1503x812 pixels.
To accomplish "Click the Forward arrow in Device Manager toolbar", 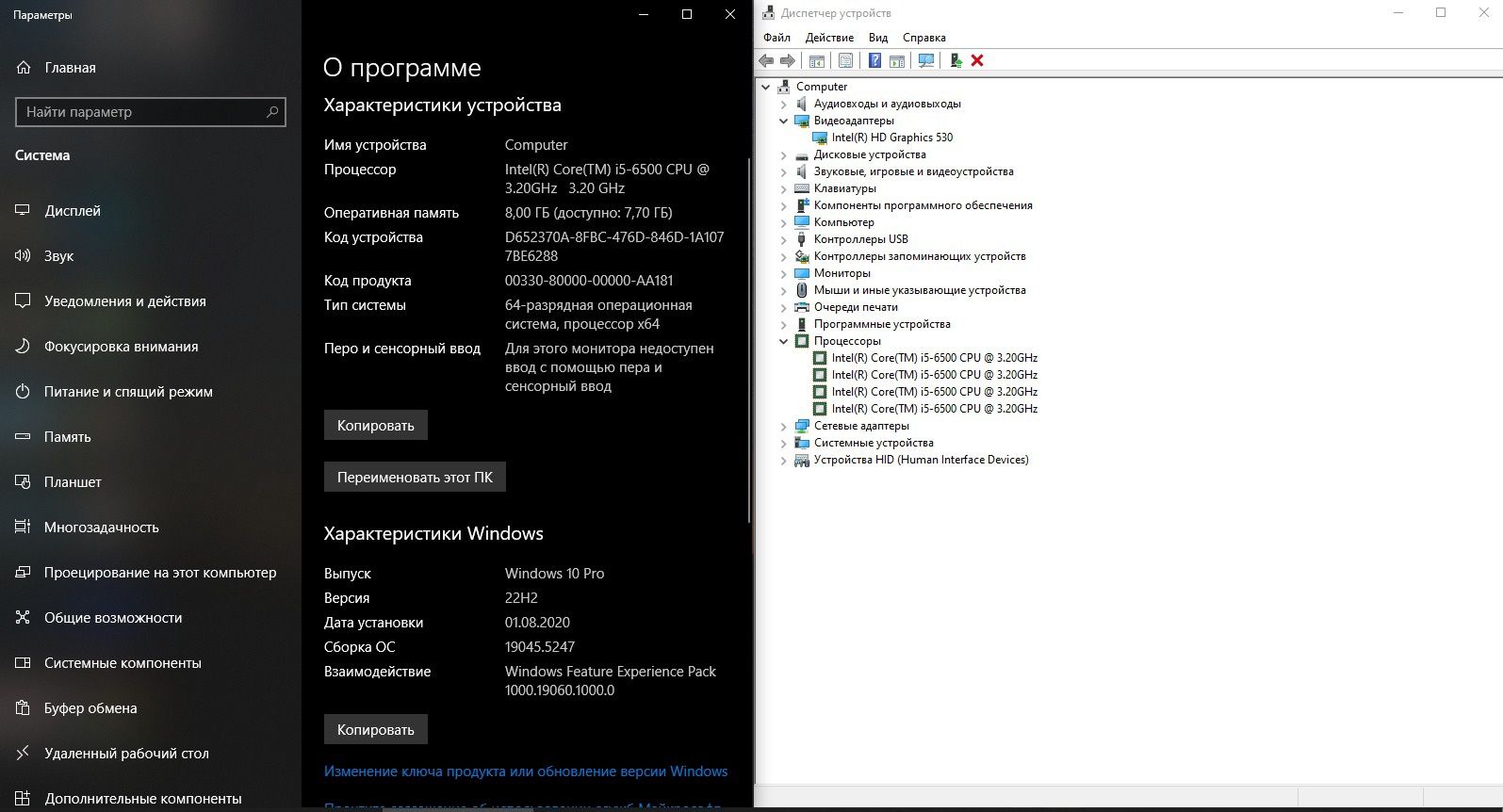I will [788, 60].
